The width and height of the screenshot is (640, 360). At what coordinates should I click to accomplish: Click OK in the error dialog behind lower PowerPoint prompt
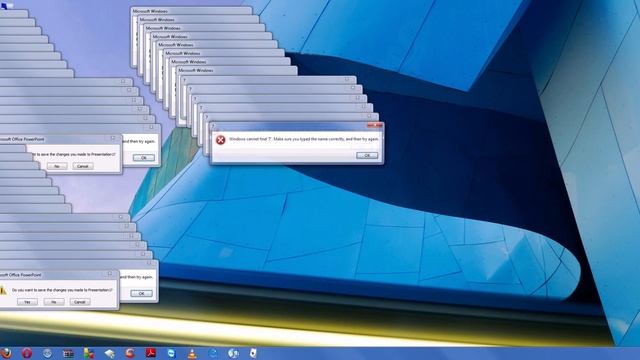coord(141,293)
